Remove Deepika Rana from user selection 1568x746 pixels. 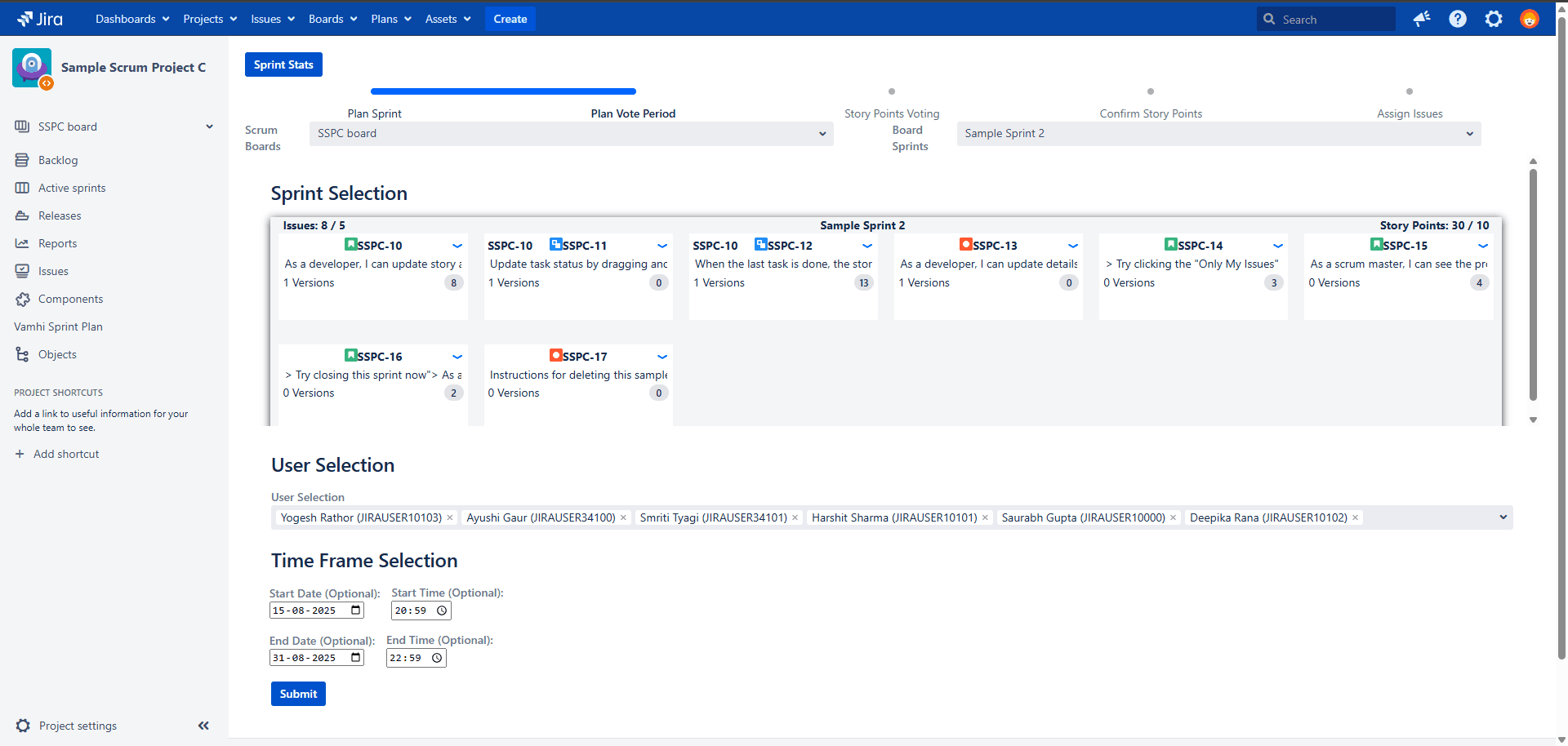(x=1356, y=517)
